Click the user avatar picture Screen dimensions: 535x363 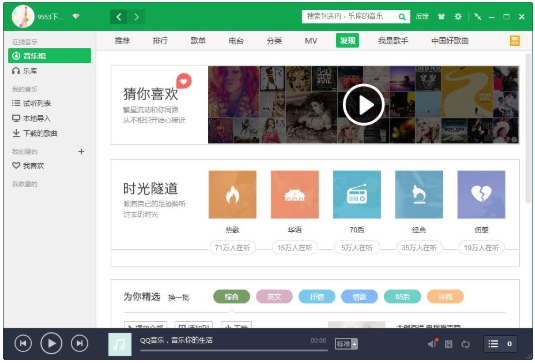coord(23,16)
